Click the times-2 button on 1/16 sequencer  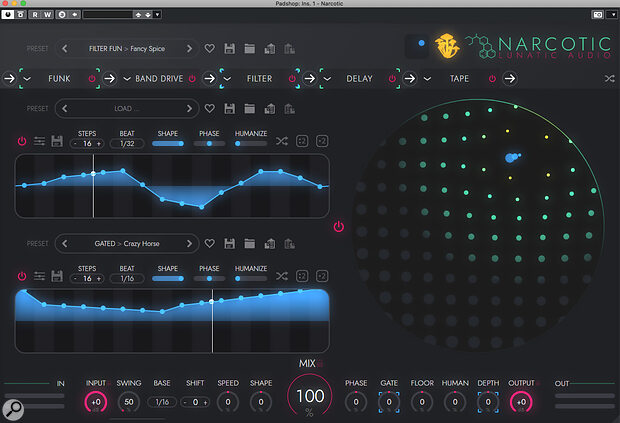point(322,276)
